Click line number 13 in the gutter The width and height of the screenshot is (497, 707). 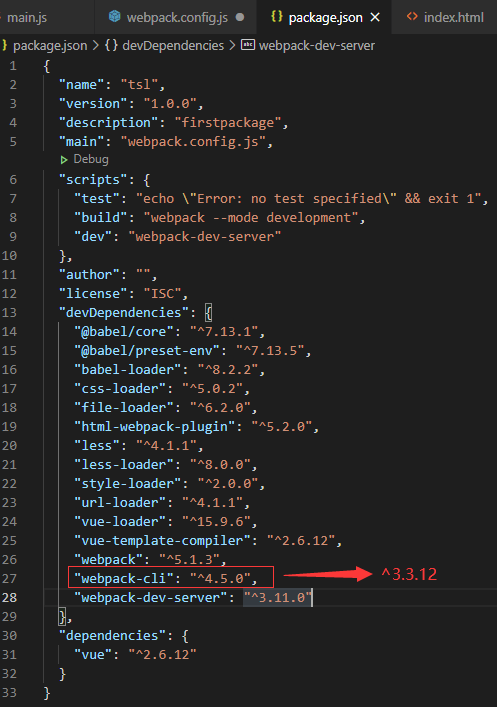9,312
